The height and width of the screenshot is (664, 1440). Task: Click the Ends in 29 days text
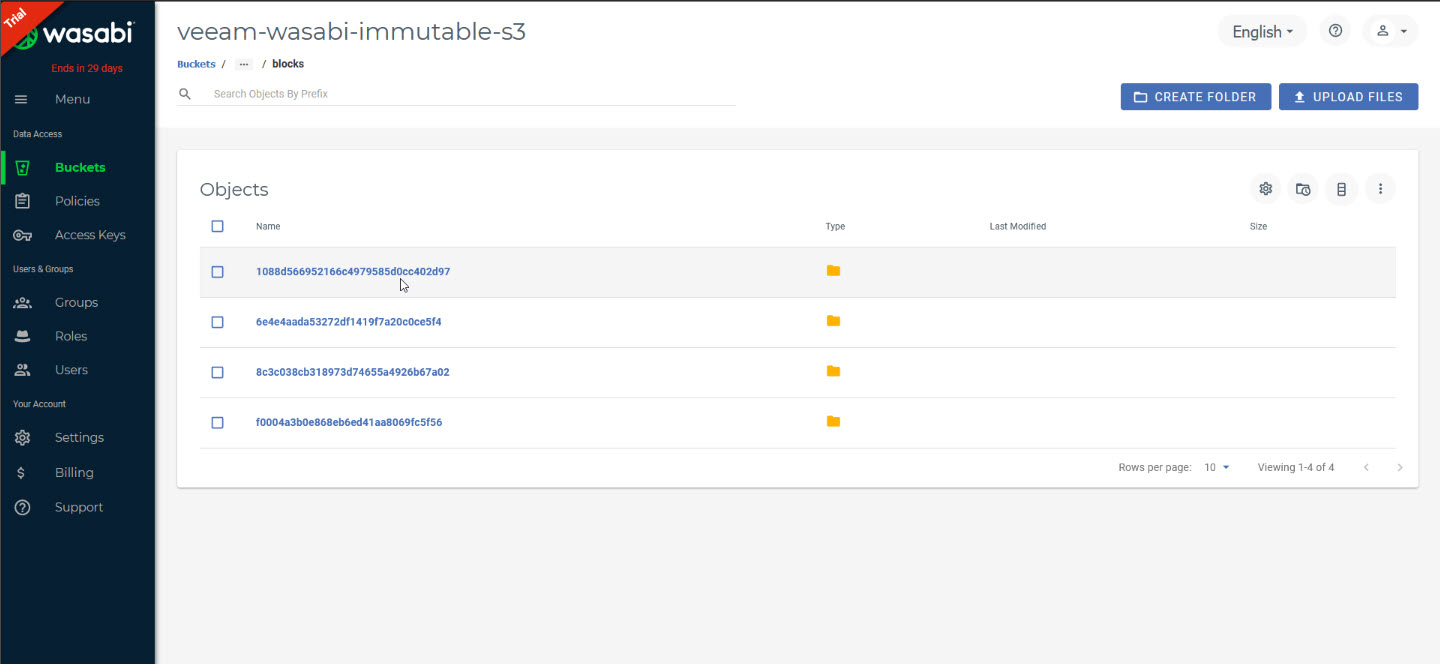[87, 68]
